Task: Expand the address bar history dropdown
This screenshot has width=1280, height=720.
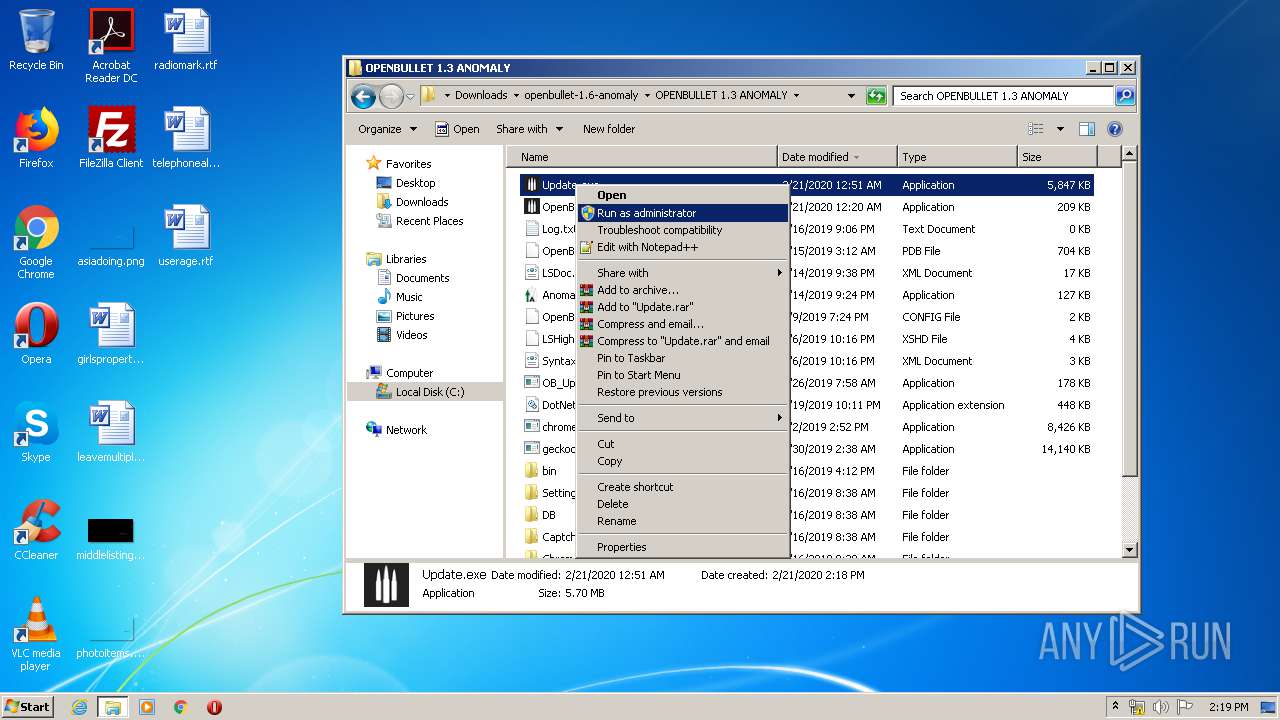Action: pyautogui.click(x=851, y=96)
